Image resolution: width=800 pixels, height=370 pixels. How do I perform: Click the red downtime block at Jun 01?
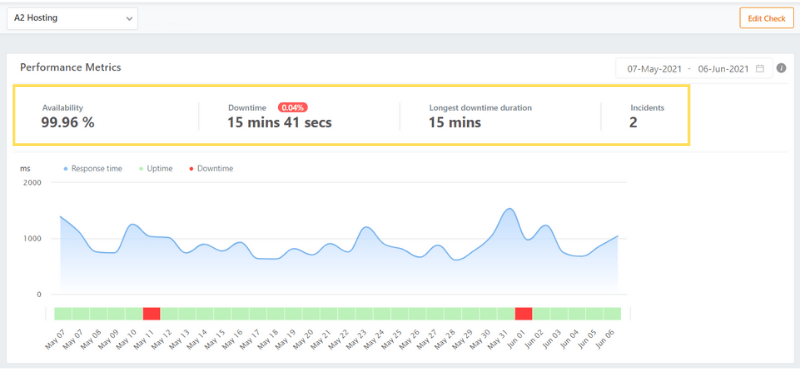point(523,313)
